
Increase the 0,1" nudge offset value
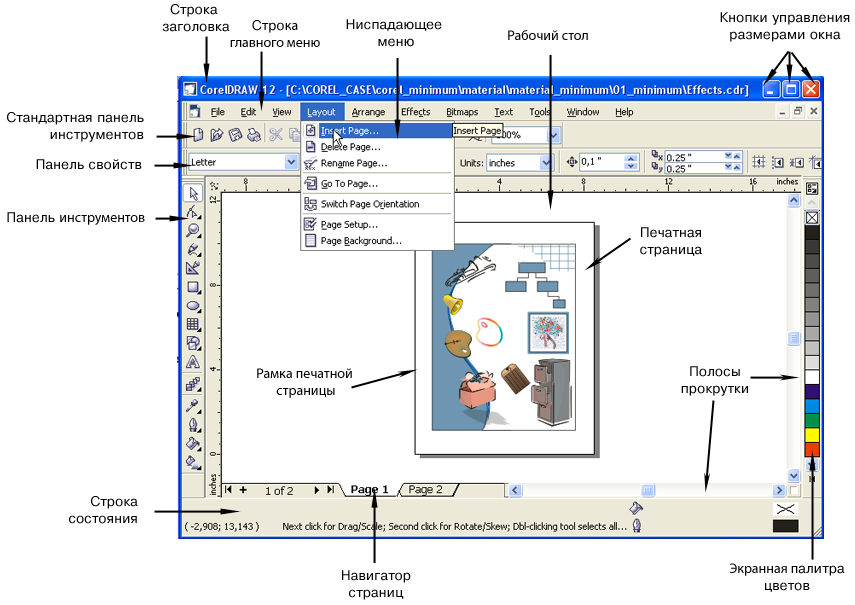click(631, 158)
